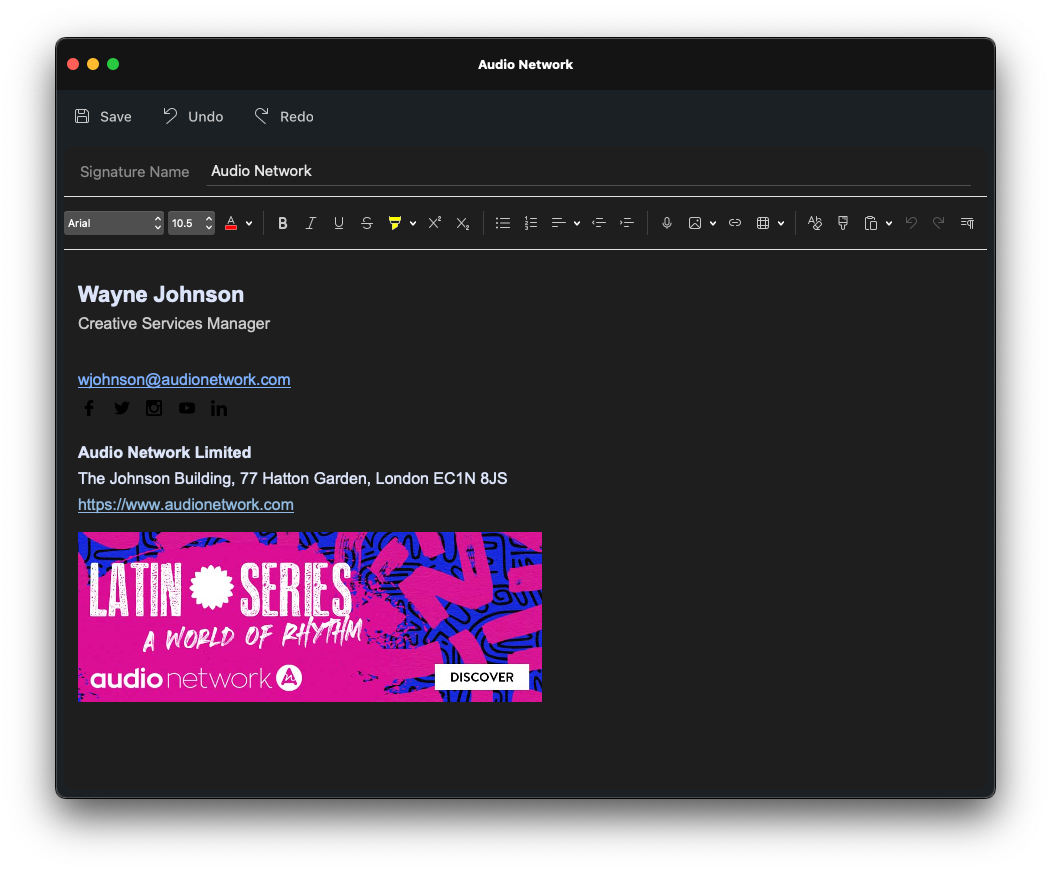
Task: Click the superscript icon
Action: tap(435, 223)
